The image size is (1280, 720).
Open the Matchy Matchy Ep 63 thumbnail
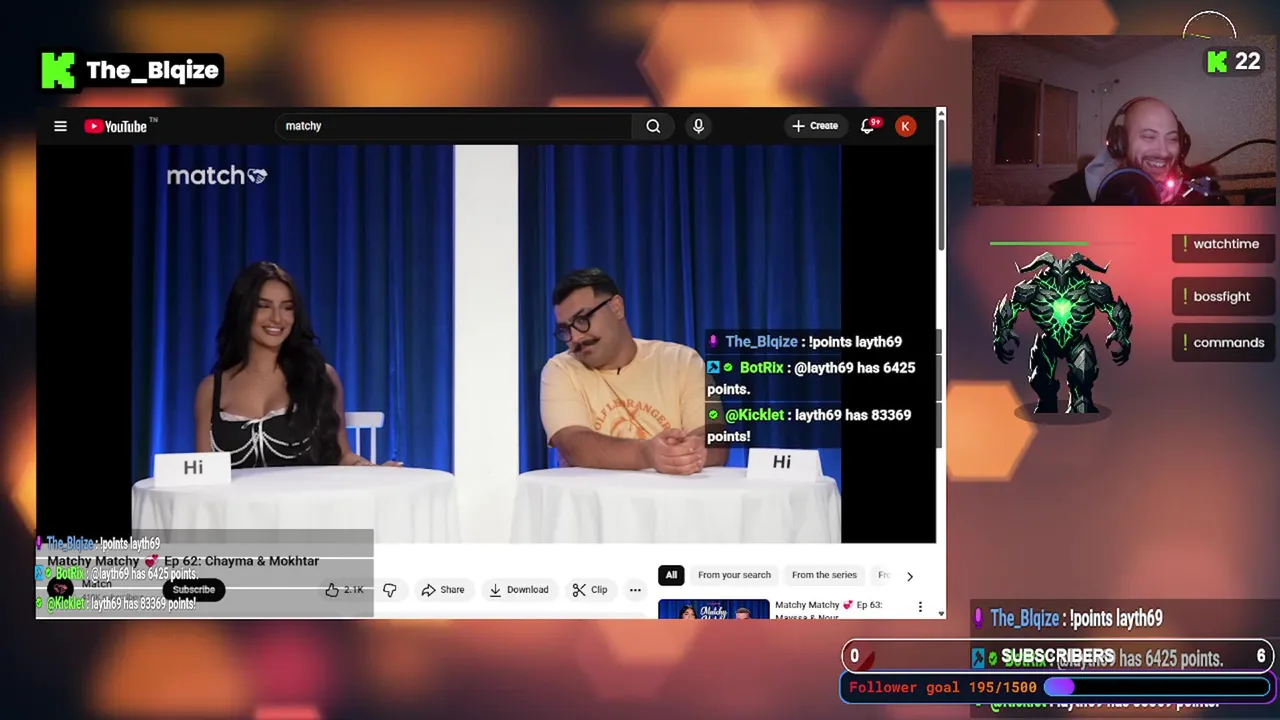[x=714, y=608]
